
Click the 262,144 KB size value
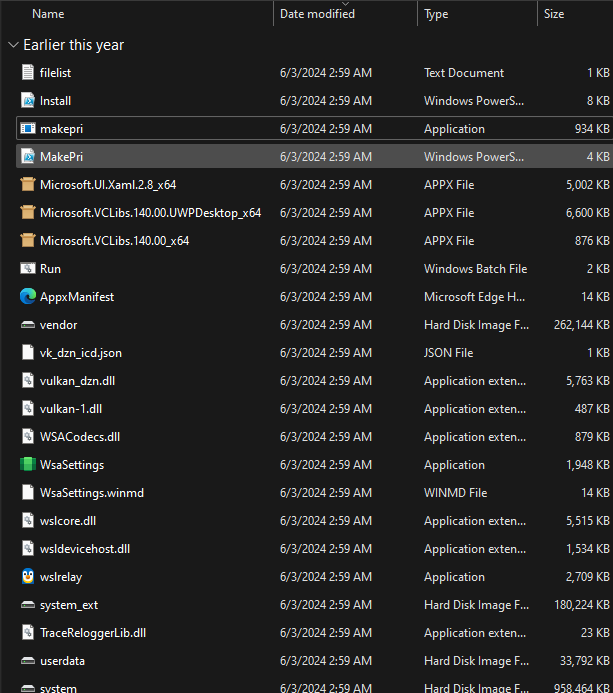click(582, 325)
